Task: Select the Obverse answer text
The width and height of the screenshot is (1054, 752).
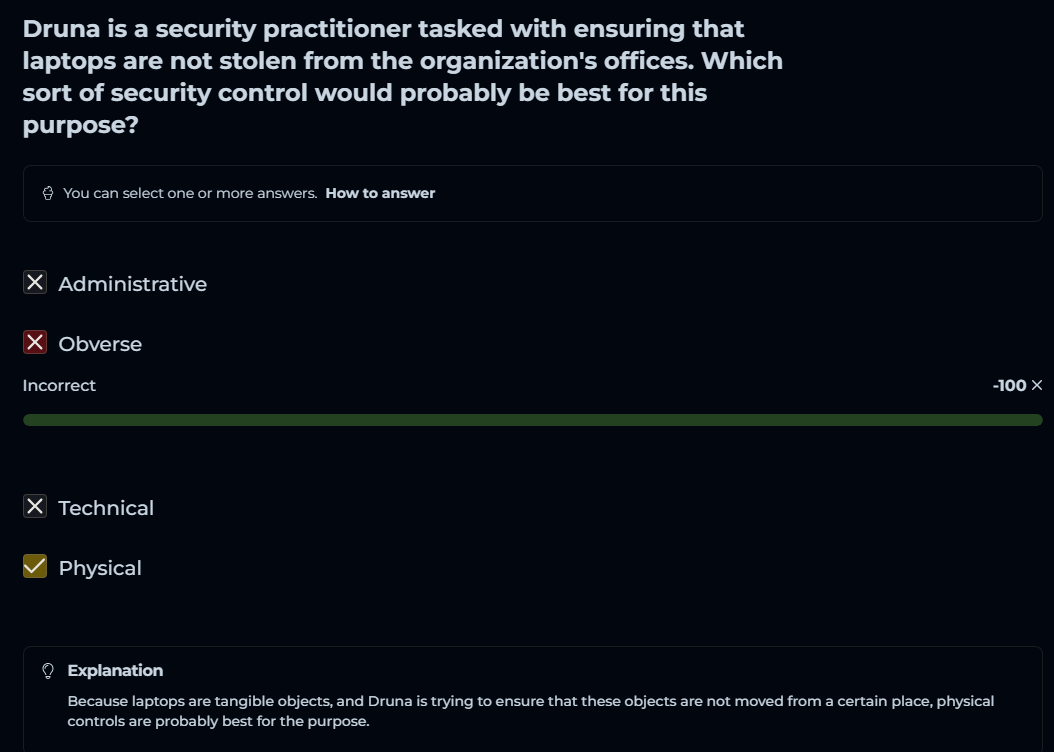Action: [100, 344]
